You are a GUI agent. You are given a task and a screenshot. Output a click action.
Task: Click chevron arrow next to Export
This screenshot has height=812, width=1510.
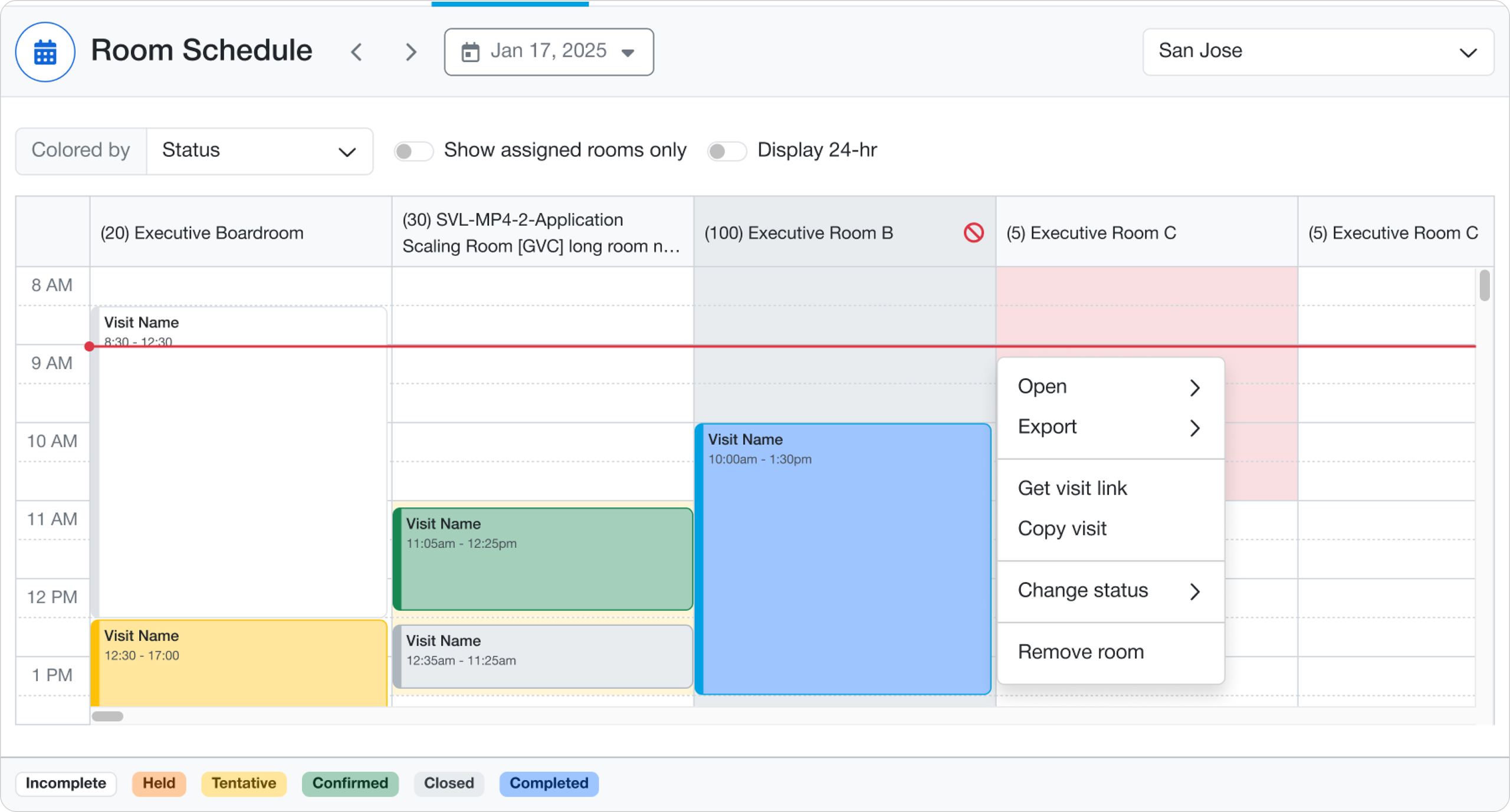pos(1194,428)
